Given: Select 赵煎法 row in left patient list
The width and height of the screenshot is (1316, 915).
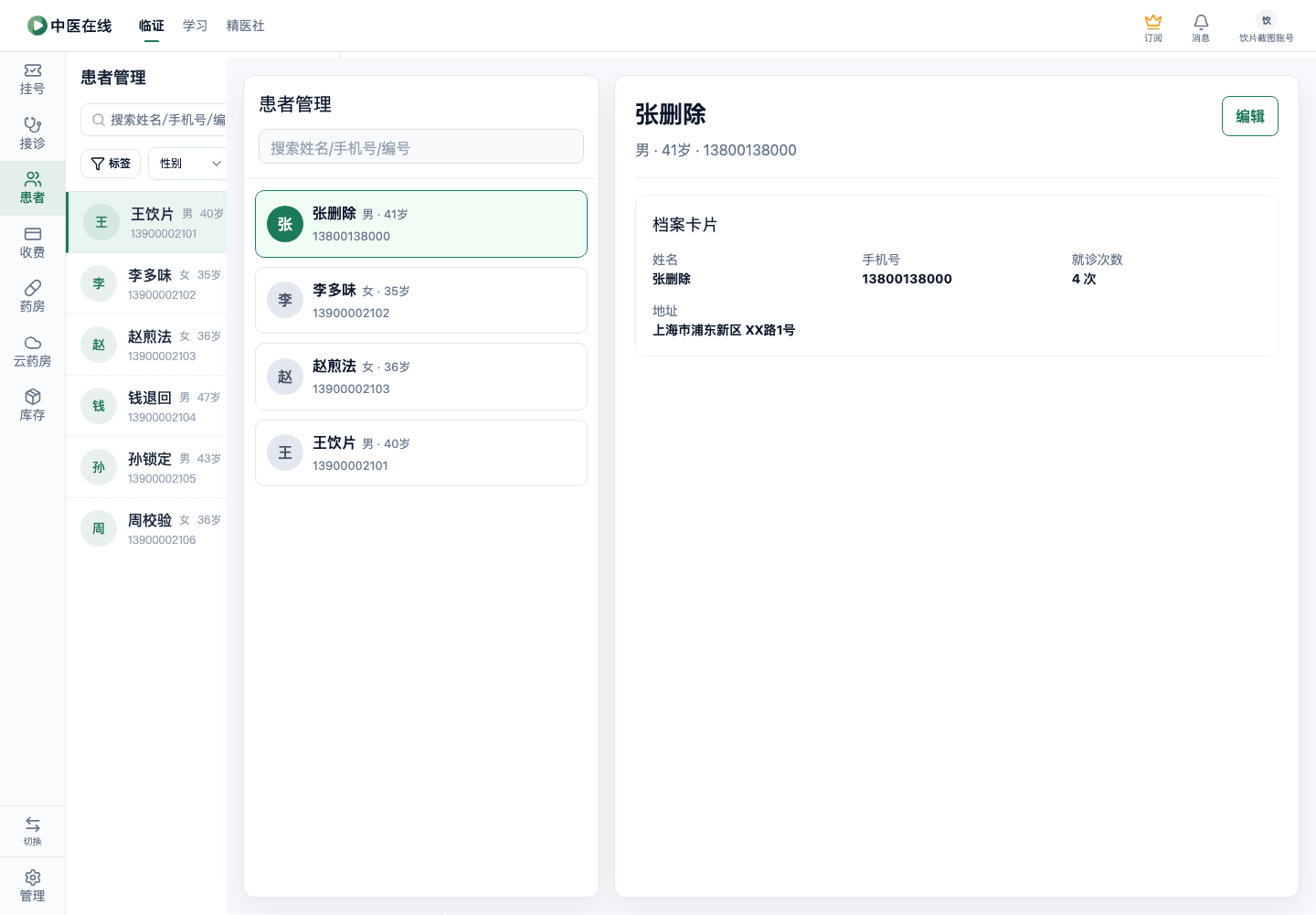Looking at the screenshot, I should [146, 345].
